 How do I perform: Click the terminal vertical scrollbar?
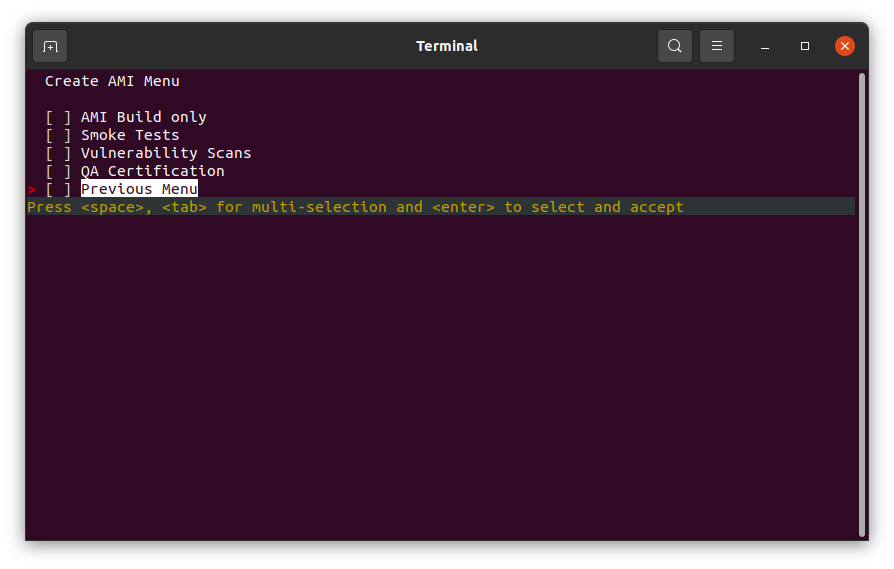point(862,305)
